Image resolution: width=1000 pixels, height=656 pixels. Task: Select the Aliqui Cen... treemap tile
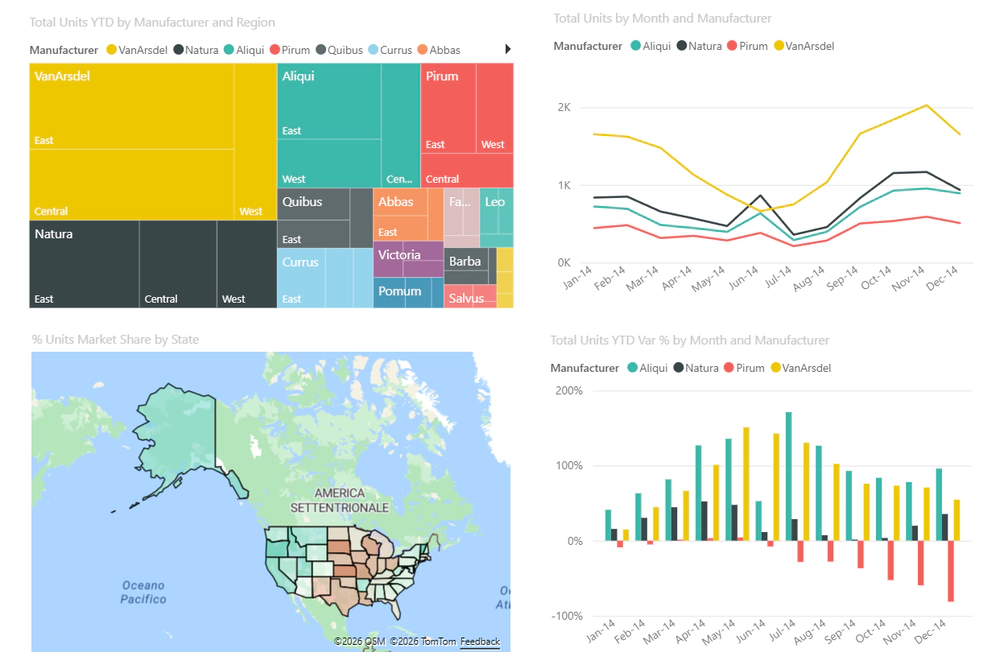pyautogui.click(x=401, y=125)
